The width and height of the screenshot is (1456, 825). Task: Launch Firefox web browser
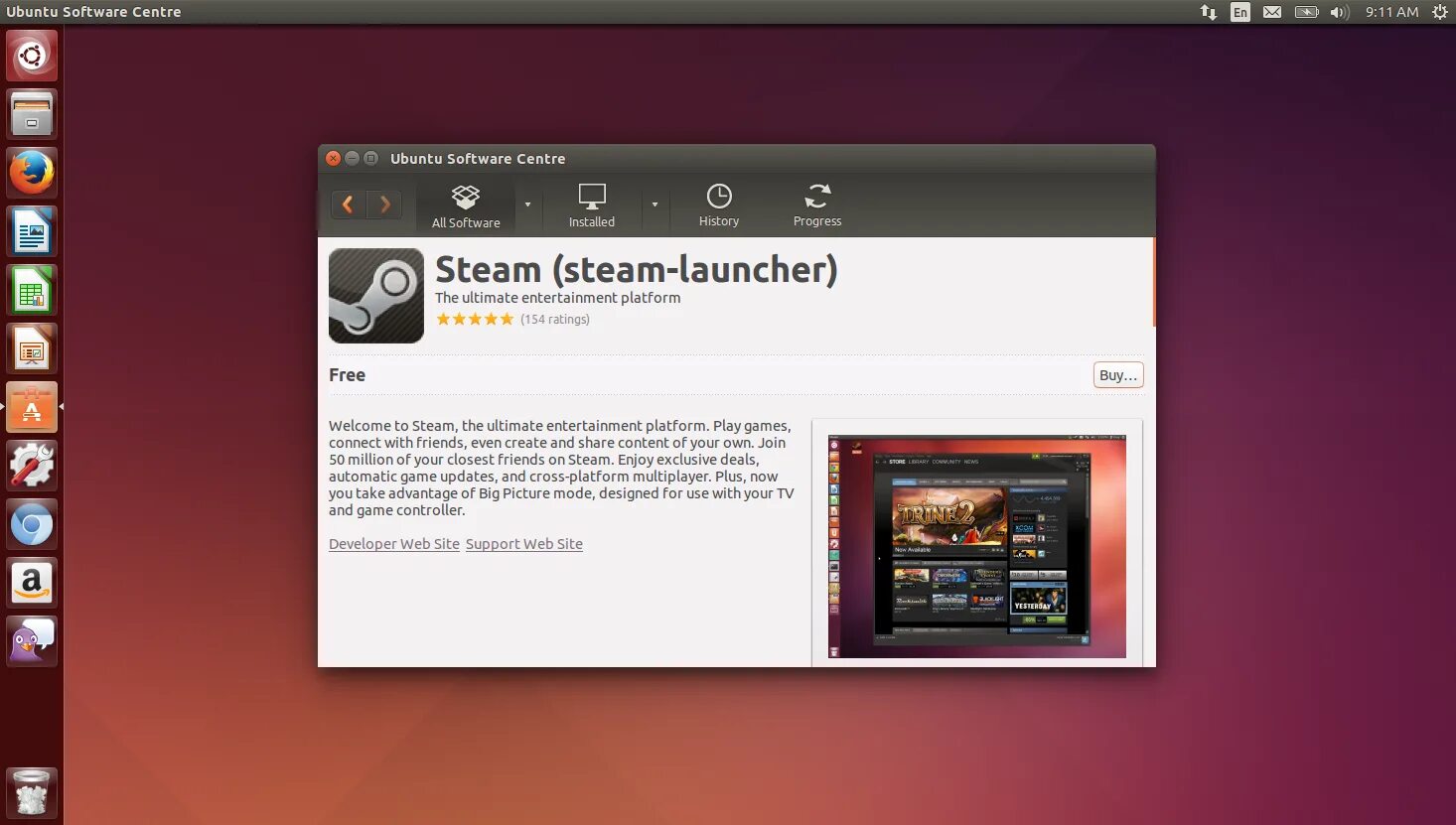coord(32,173)
